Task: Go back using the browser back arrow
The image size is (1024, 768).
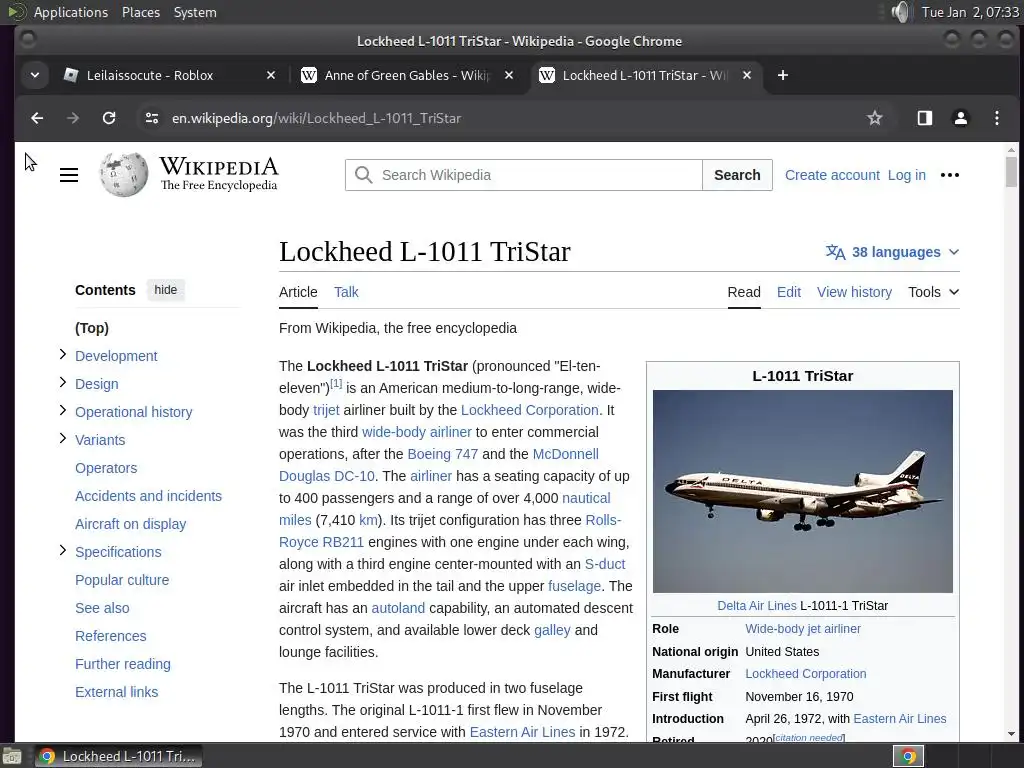Action: [x=37, y=118]
